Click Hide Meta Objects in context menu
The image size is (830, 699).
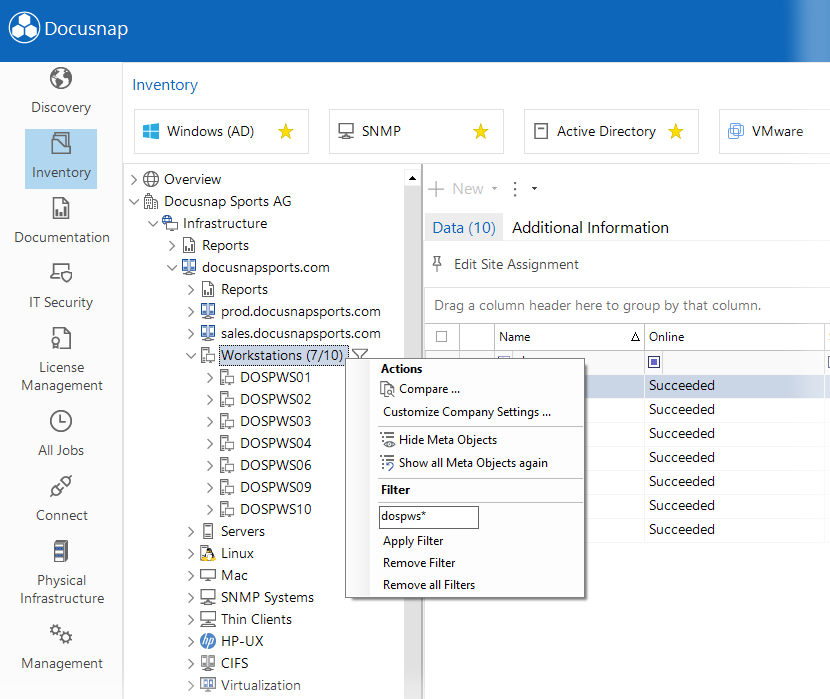(x=448, y=440)
